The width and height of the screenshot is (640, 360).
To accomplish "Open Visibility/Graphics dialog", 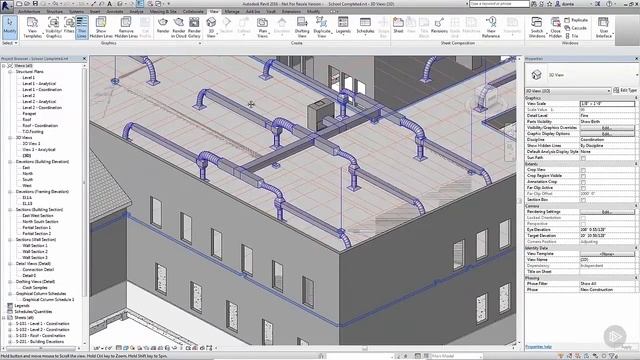I will [x=53, y=28].
